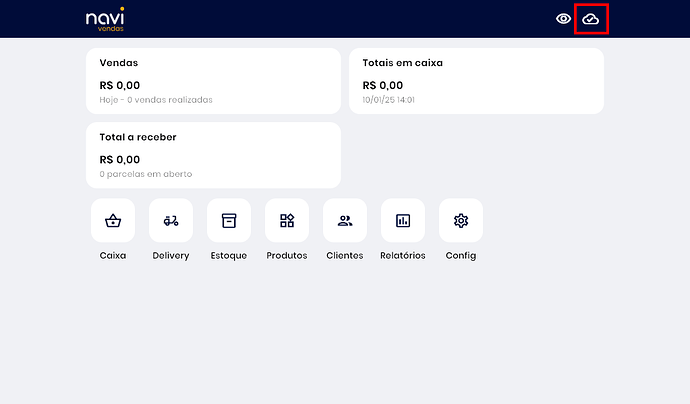690x404 pixels.
Task: Open the Relatórios chart icon
Action: [403, 220]
